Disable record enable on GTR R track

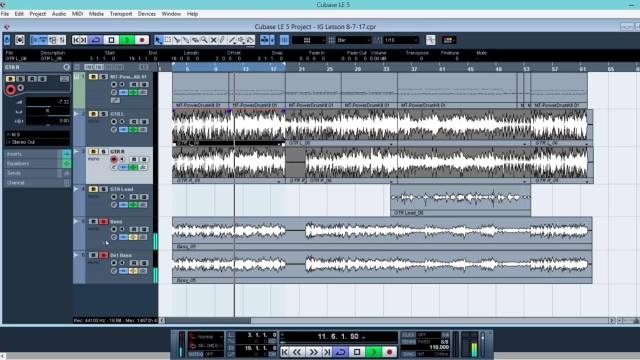click(x=114, y=159)
